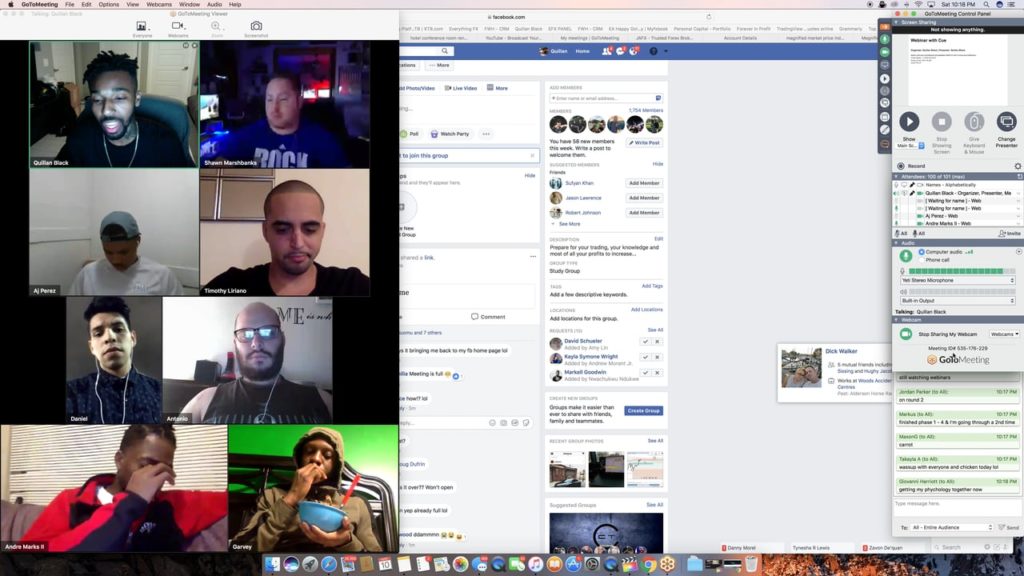Open the recording settings gear icon
This screenshot has width=1024, height=576.
1017,166
